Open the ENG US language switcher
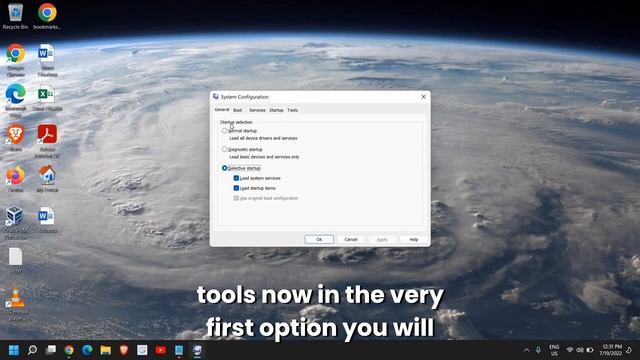This screenshot has height=360, width=640. pyautogui.click(x=554, y=350)
